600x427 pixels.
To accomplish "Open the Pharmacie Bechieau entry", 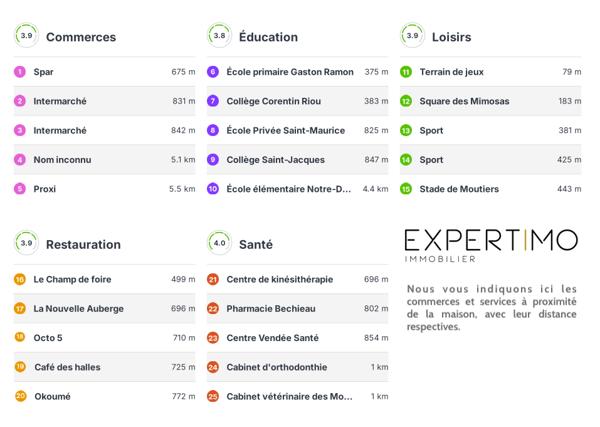I will pos(266,309).
